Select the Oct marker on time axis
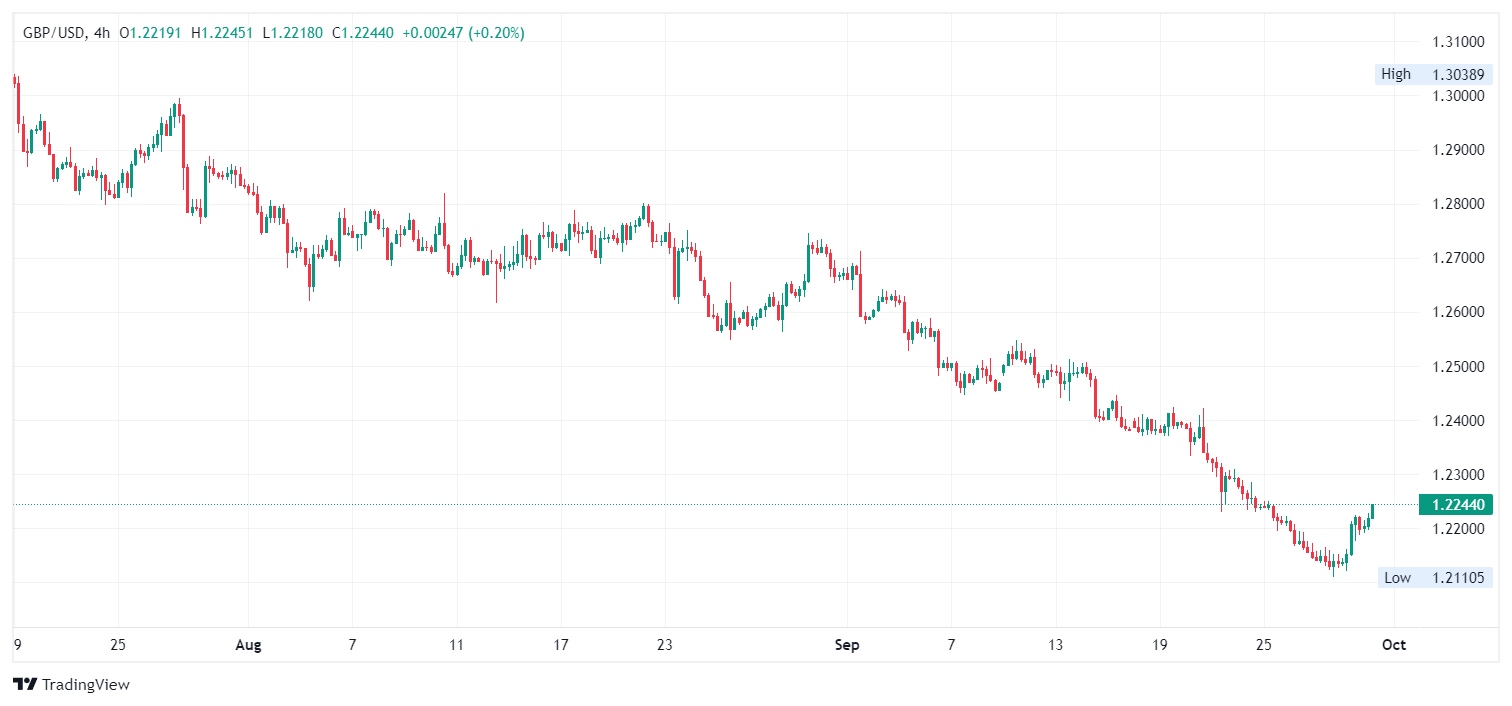Screen dimensions: 1512x706 click(x=1394, y=645)
